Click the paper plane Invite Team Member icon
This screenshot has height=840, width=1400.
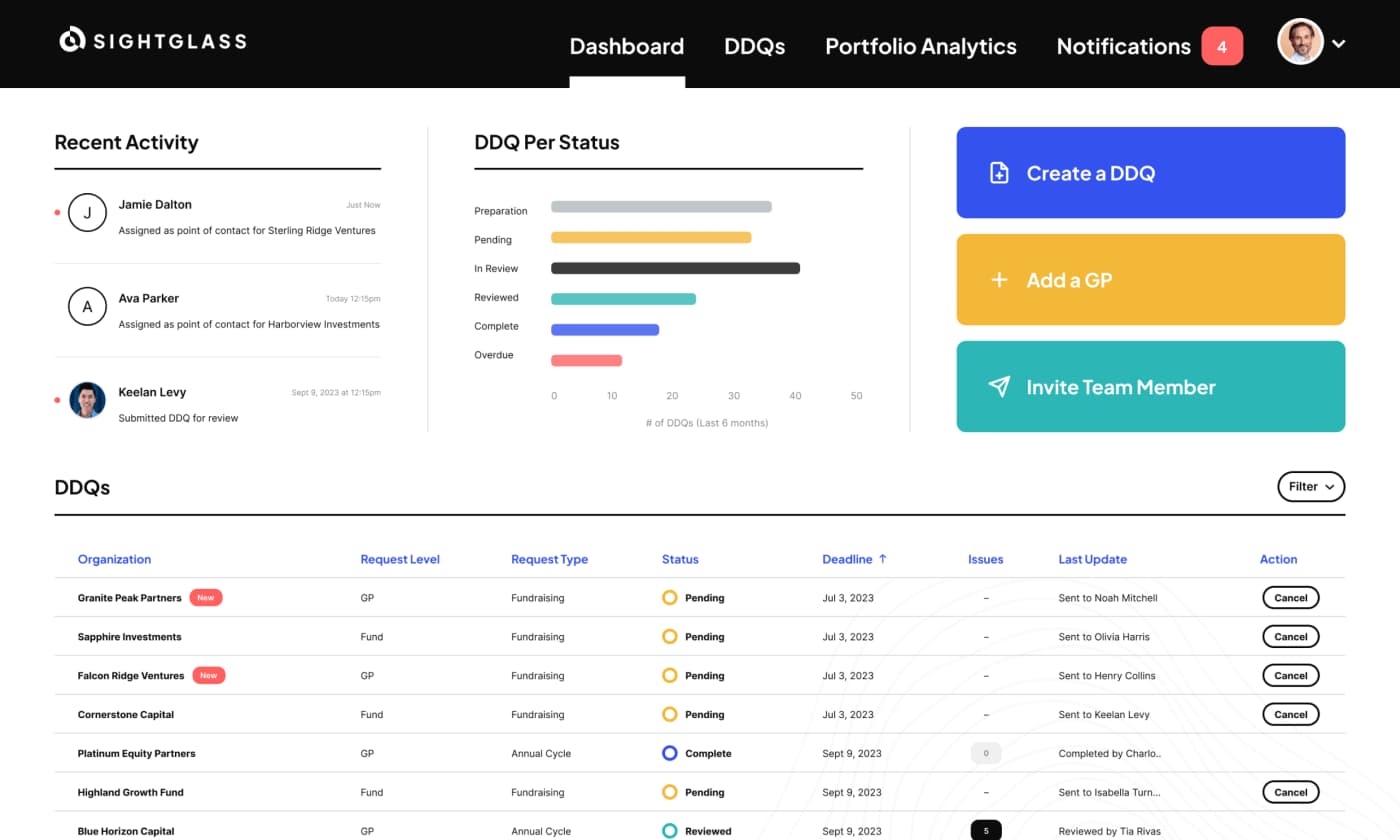(999, 387)
